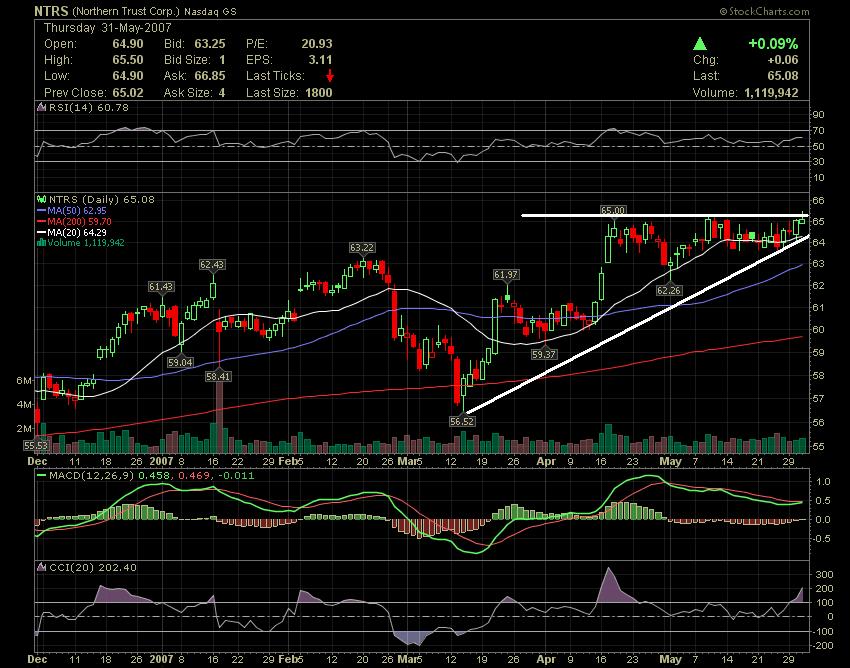Image resolution: width=850 pixels, height=668 pixels.
Task: Click the Last Size value 1800
Action: pos(319,93)
